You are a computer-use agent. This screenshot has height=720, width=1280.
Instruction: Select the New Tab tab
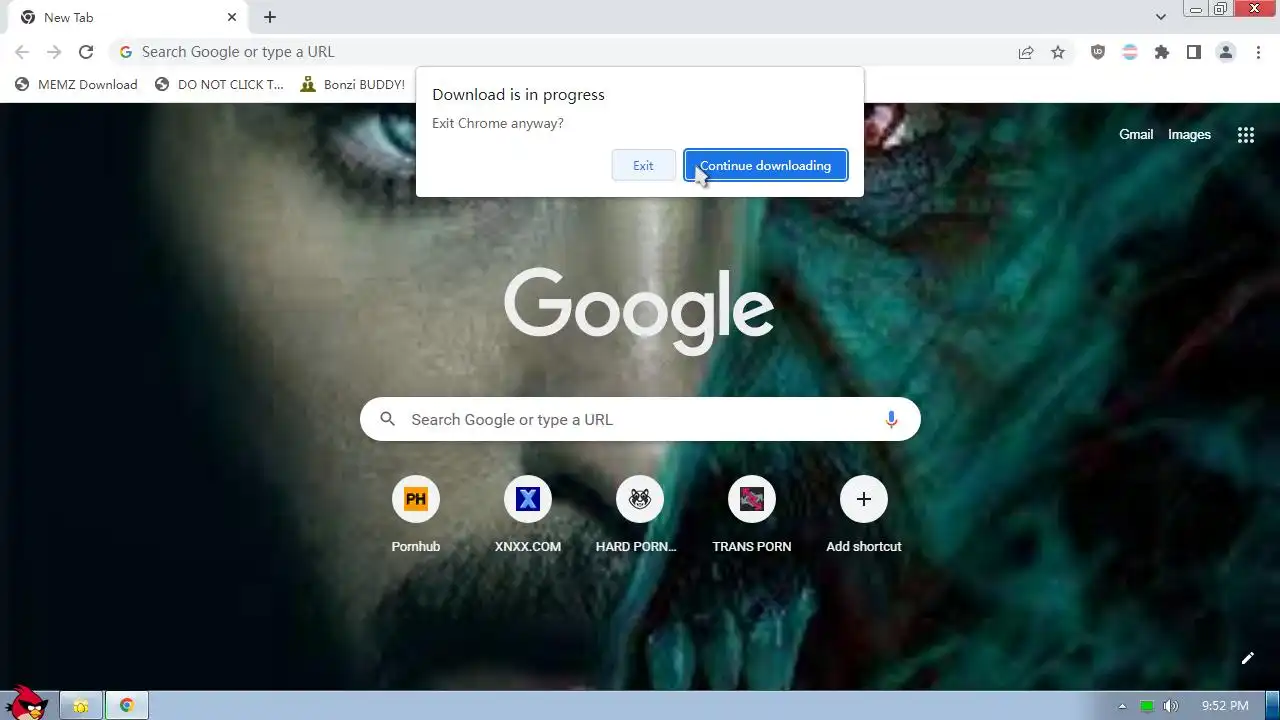point(127,18)
